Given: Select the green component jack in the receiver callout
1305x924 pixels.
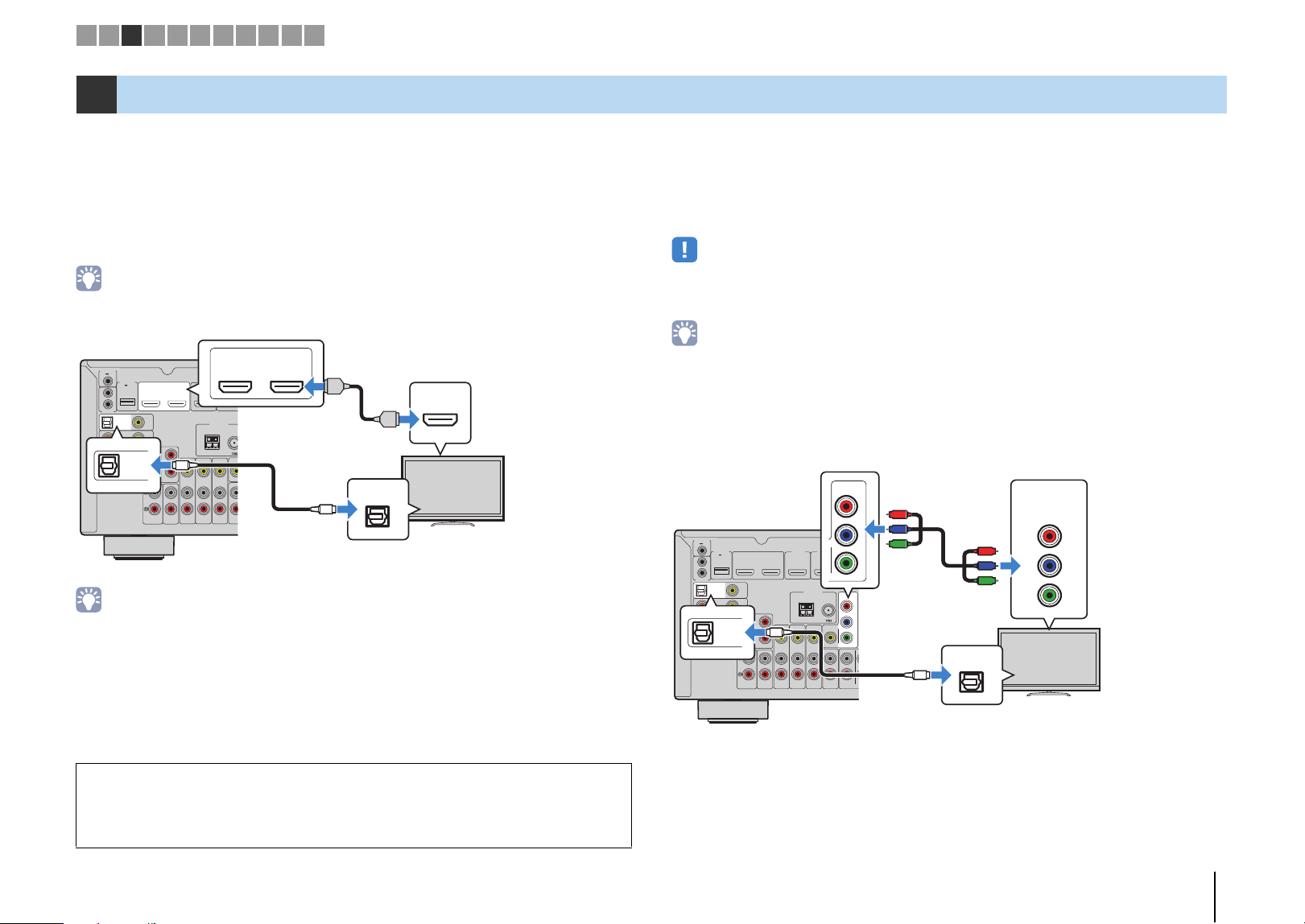Looking at the screenshot, I should pyautogui.click(x=846, y=563).
